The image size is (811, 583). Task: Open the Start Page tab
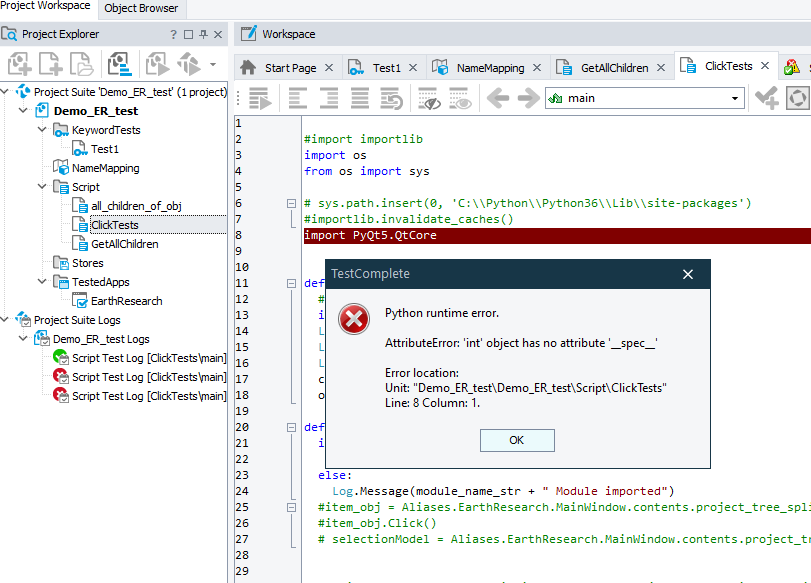(290, 68)
